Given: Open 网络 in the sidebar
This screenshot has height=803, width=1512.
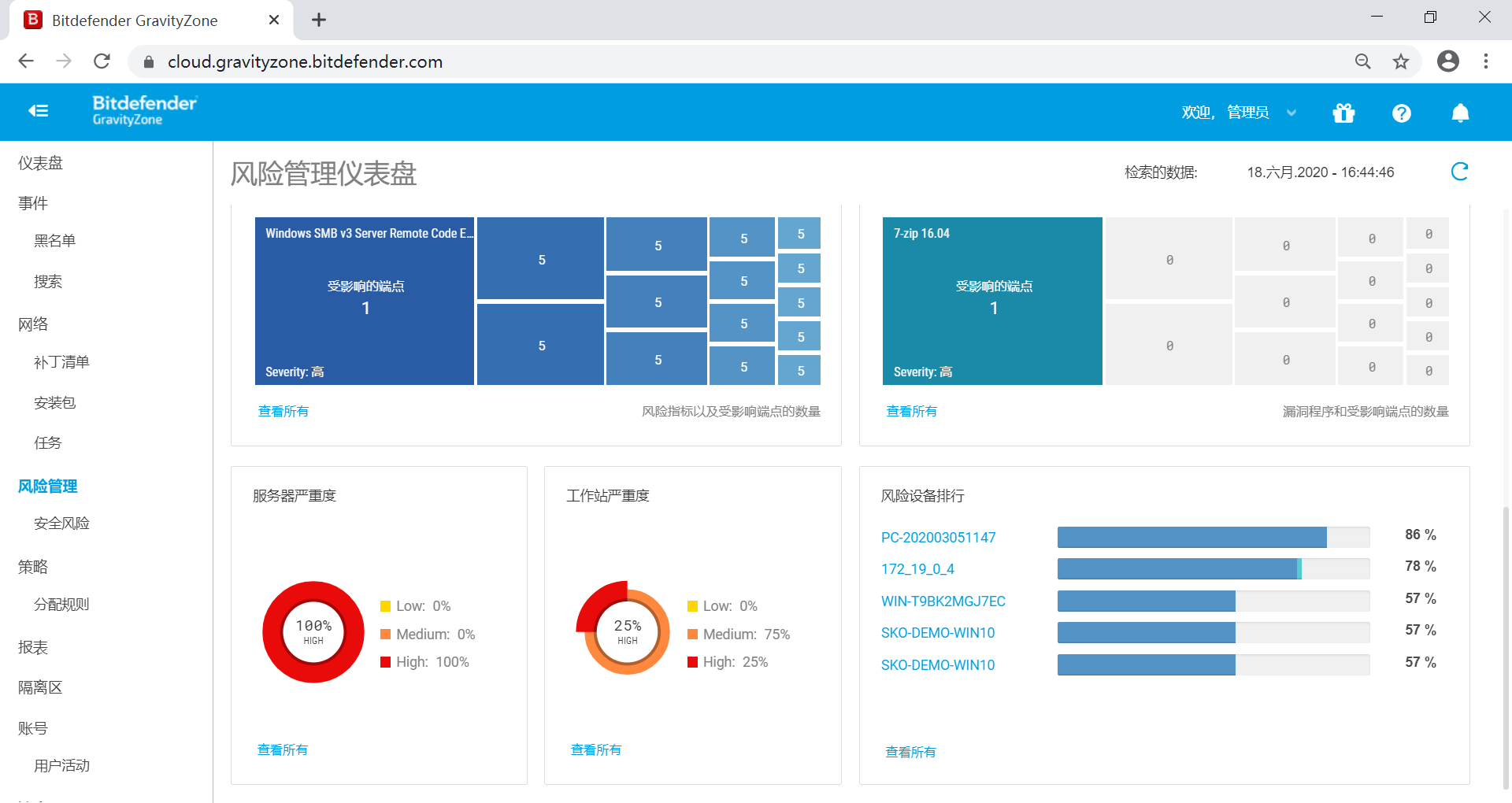Looking at the screenshot, I should click(33, 324).
